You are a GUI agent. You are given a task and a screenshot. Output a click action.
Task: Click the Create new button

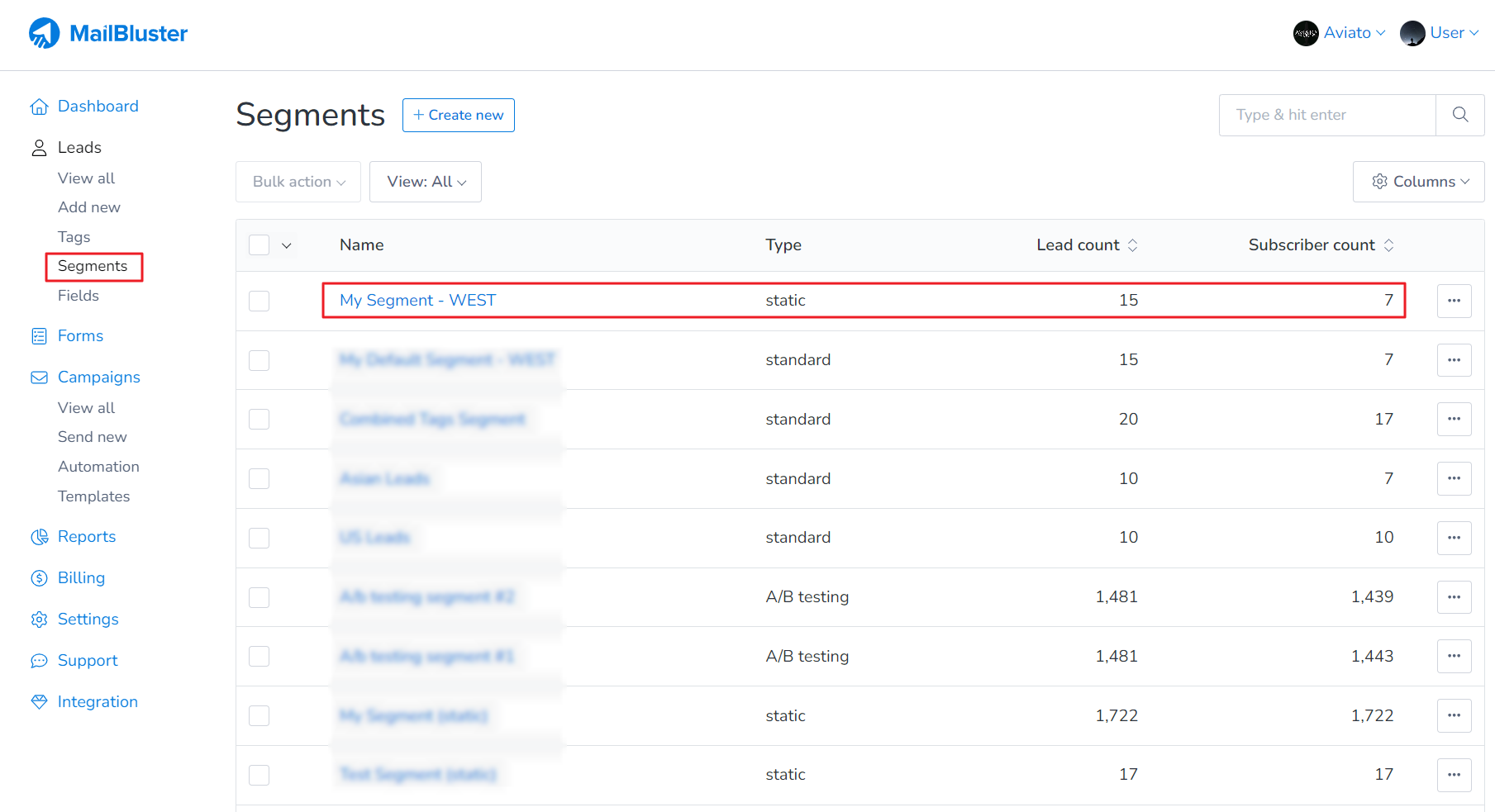[x=459, y=115]
